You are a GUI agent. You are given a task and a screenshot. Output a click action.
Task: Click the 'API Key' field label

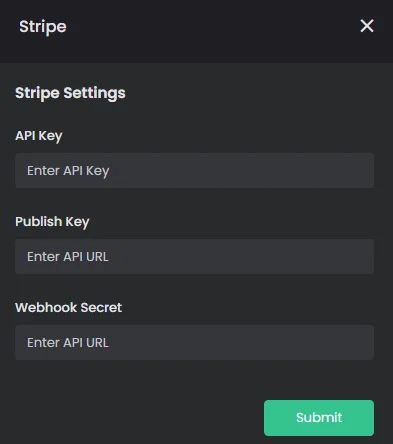click(39, 136)
